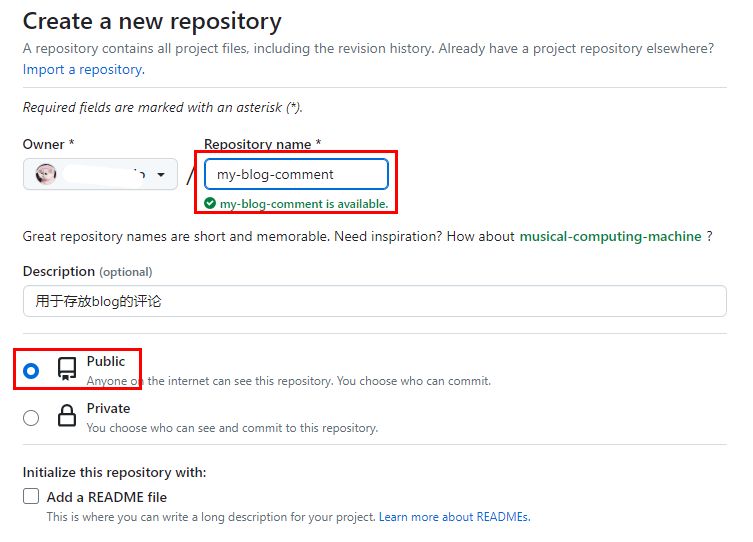Viewport: 753px width, 542px height.
Task: Click the "Description (optional)" field label
Action: pos(87,271)
